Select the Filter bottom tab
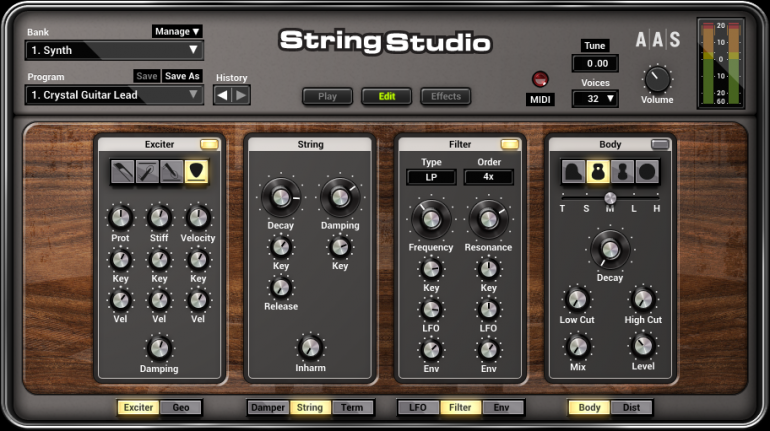The height and width of the screenshot is (431, 770). 460,407
